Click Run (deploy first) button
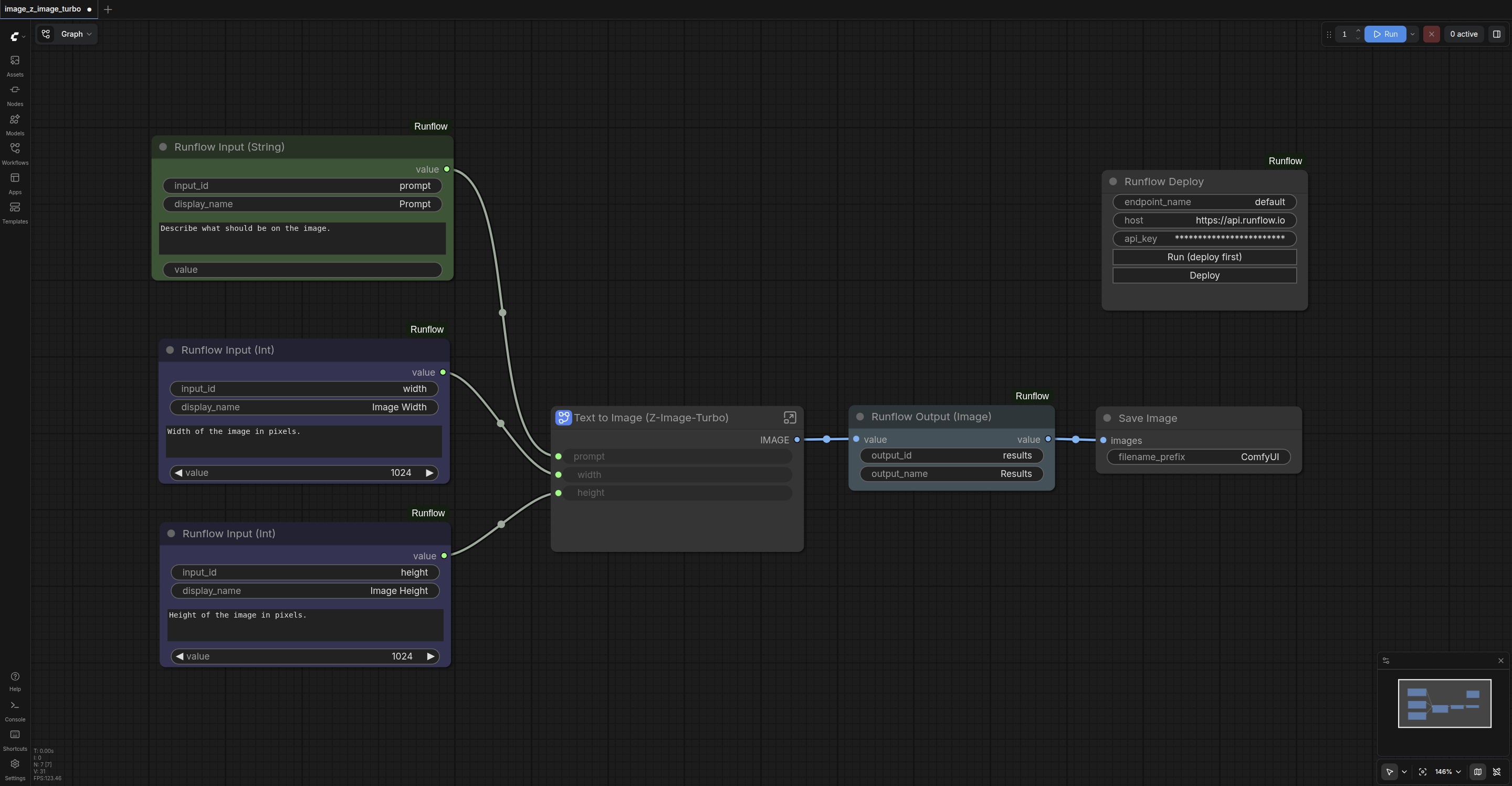The height and width of the screenshot is (786, 1512). click(1204, 257)
